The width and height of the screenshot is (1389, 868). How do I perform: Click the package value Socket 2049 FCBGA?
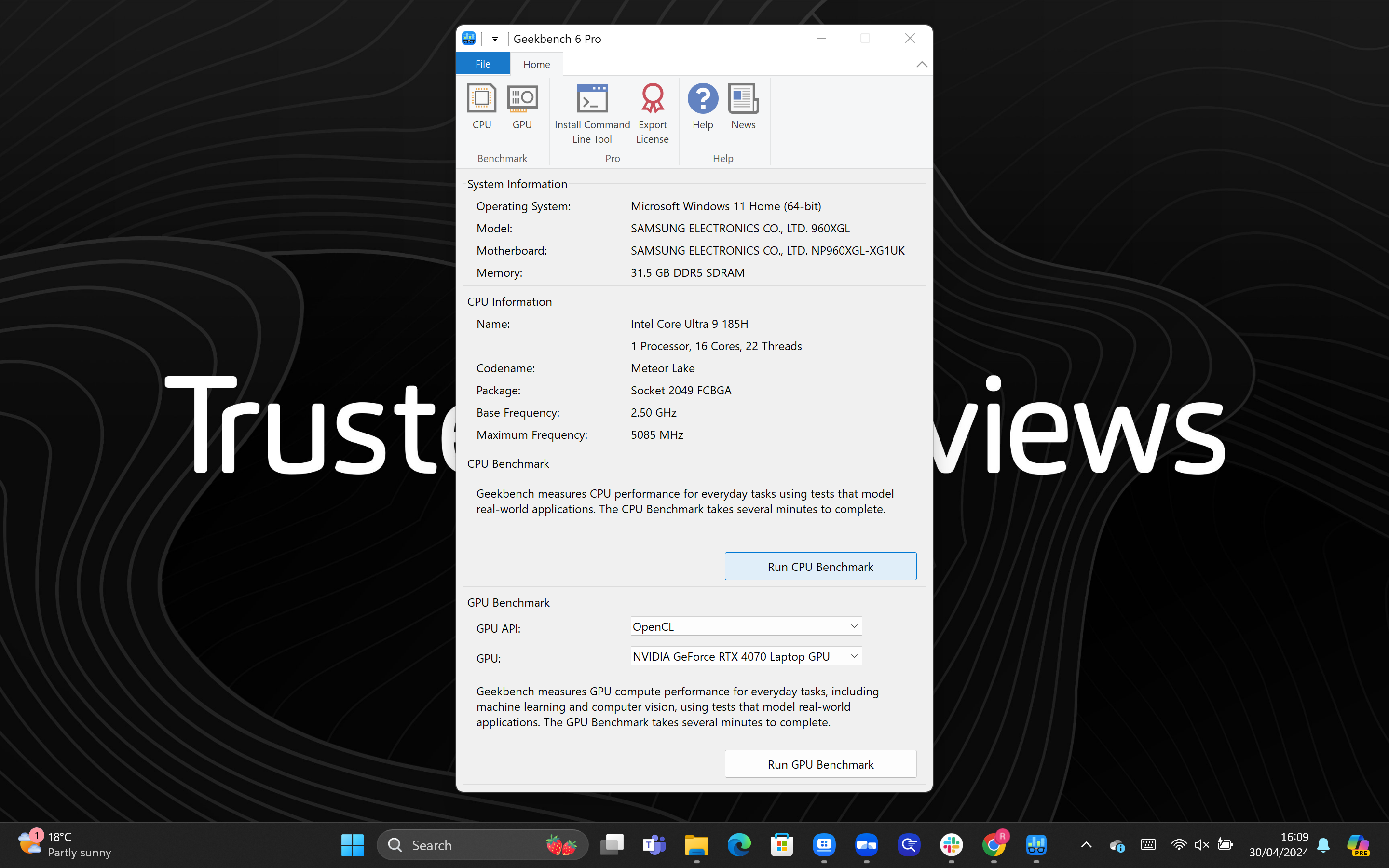(681, 391)
